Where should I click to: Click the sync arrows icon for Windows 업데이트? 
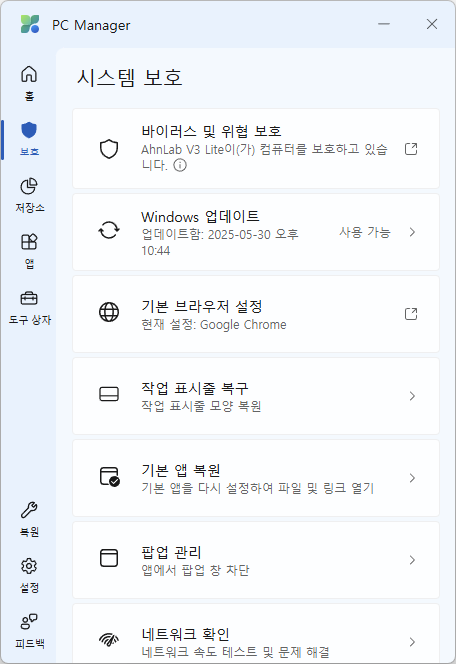[109, 231]
